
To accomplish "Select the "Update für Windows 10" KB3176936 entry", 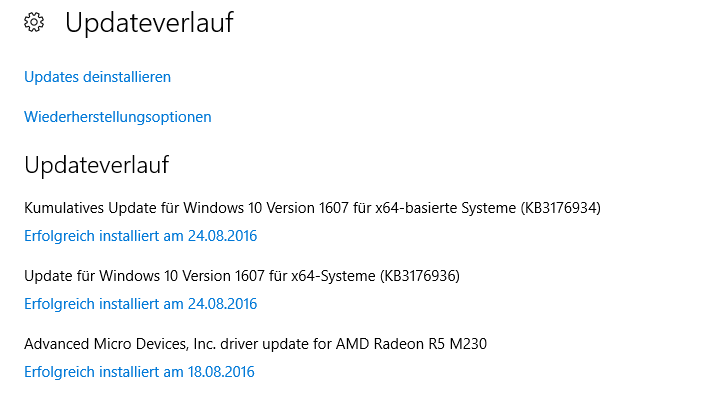I will coord(242,276).
